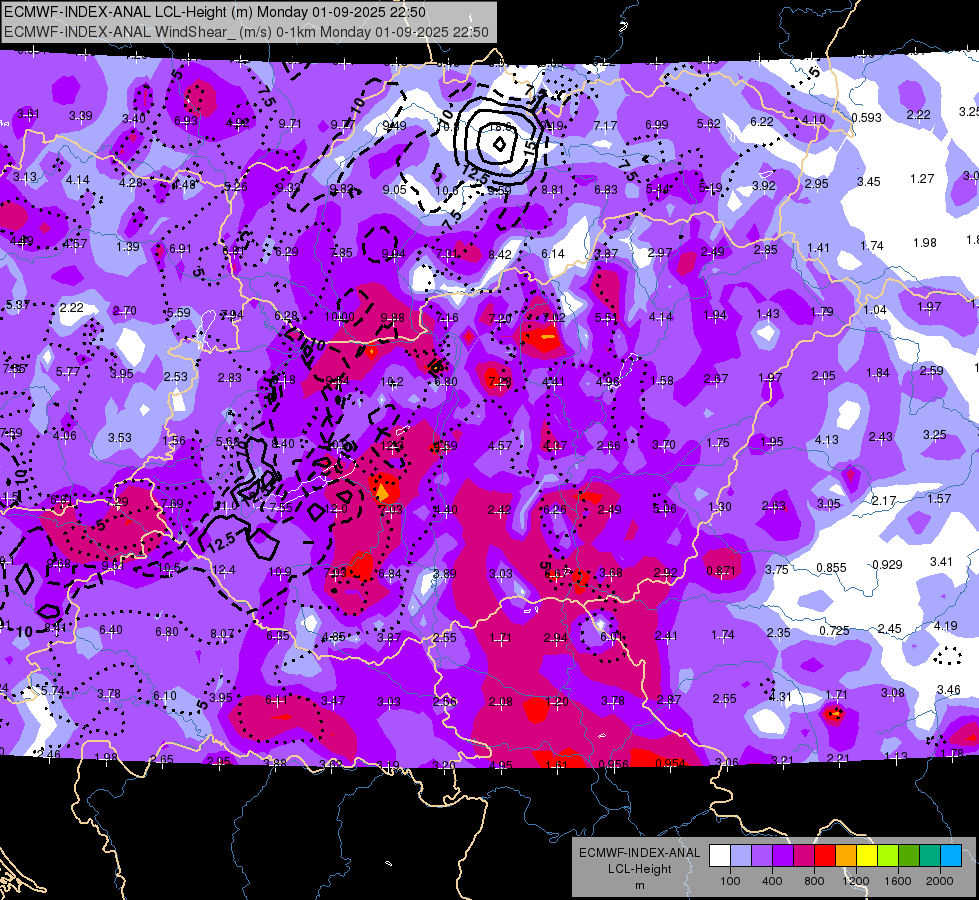Click the legend value 800
Image resolution: width=979 pixels, height=900 pixels.
pos(814,881)
